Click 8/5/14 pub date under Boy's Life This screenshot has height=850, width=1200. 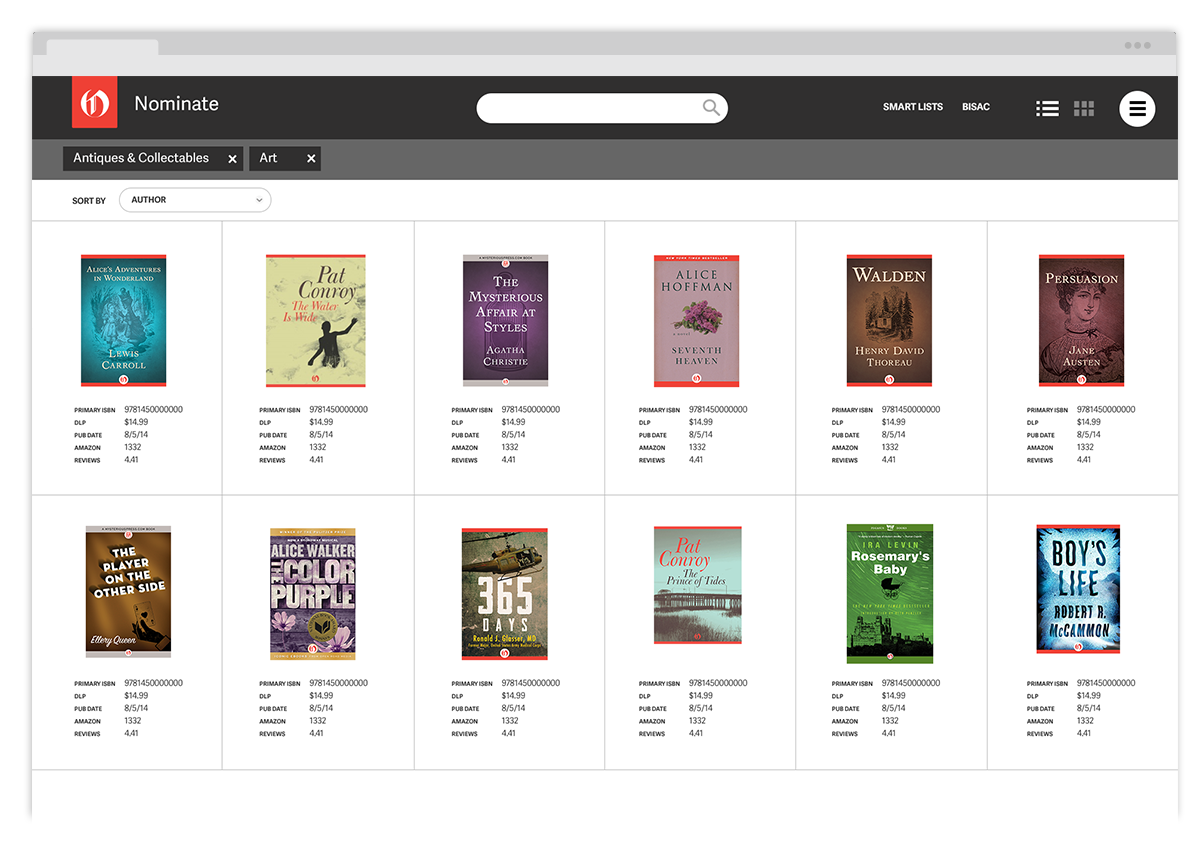1087,708
